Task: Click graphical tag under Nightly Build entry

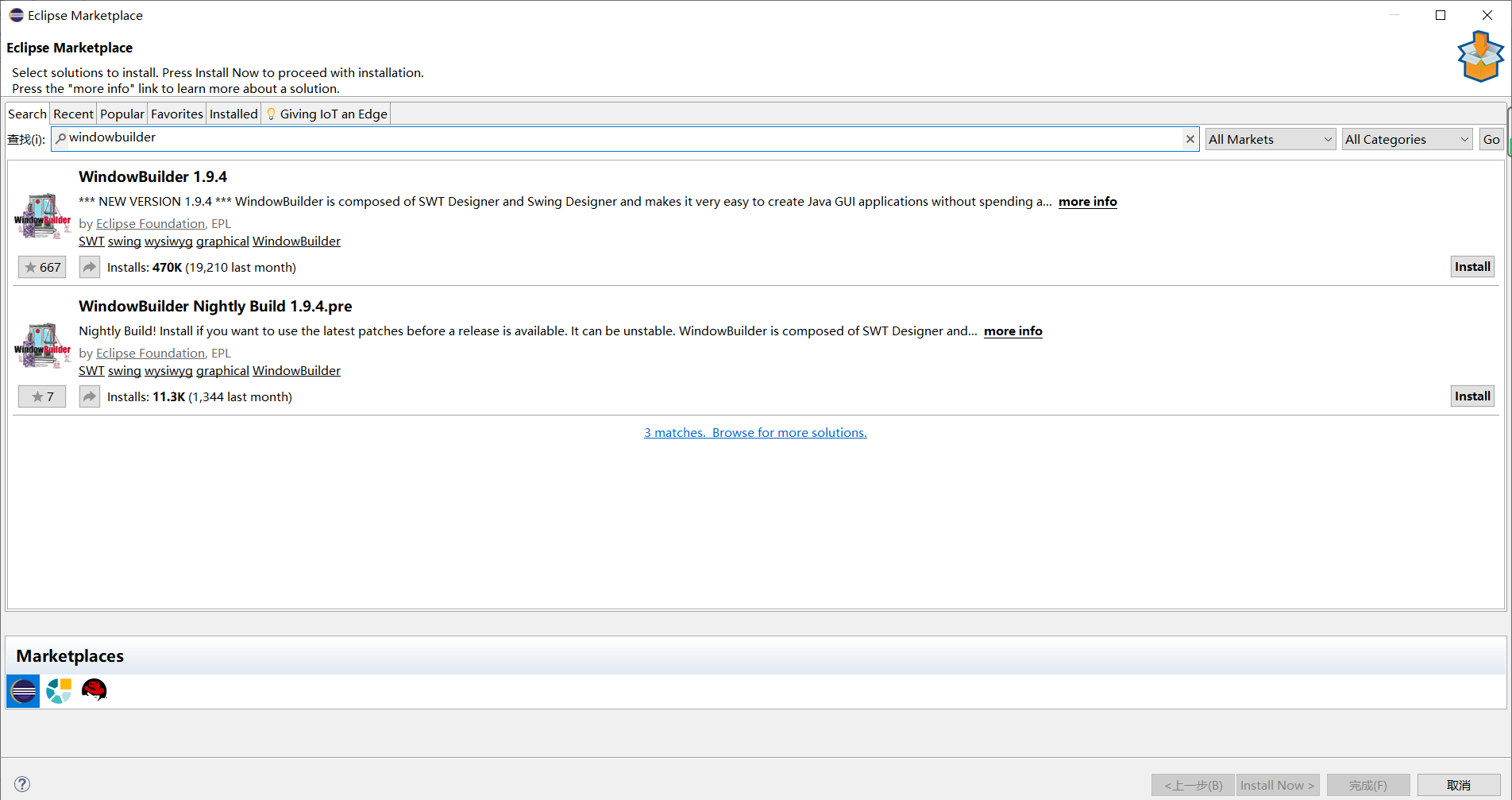Action: pos(222,371)
